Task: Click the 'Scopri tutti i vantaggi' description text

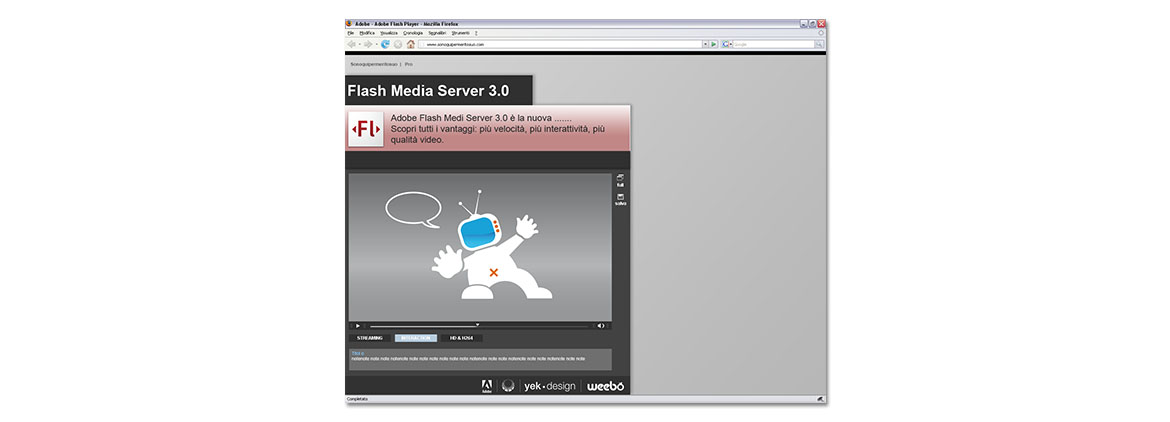Action: 498,134
